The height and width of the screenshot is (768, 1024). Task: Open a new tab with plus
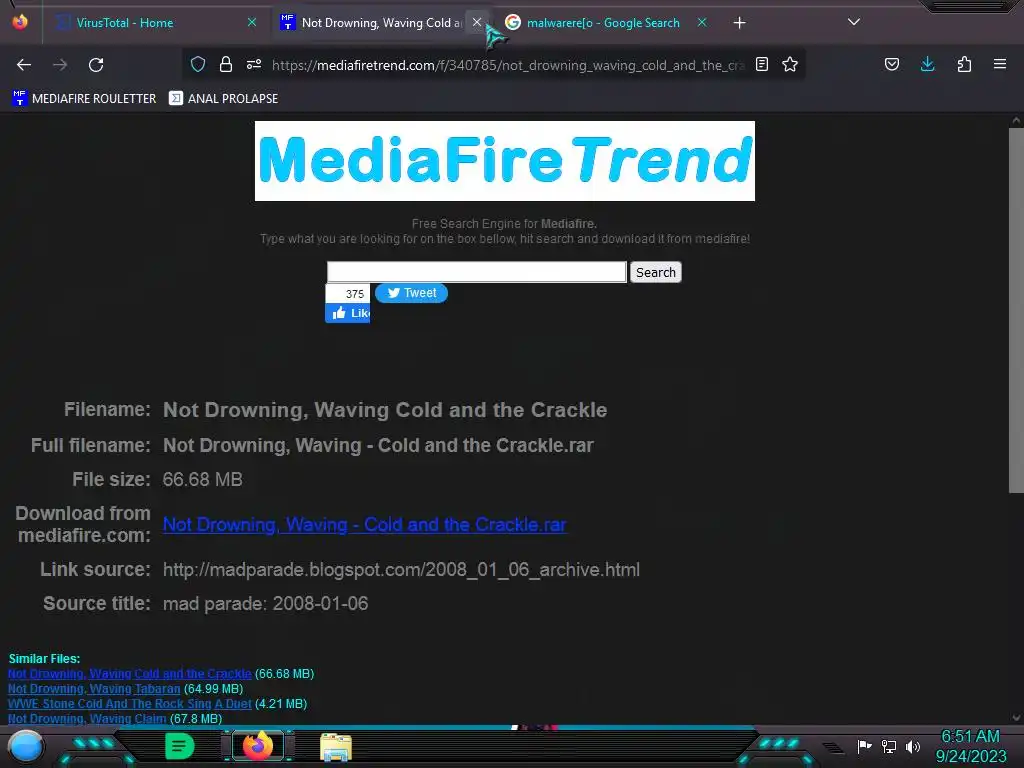pos(739,23)
